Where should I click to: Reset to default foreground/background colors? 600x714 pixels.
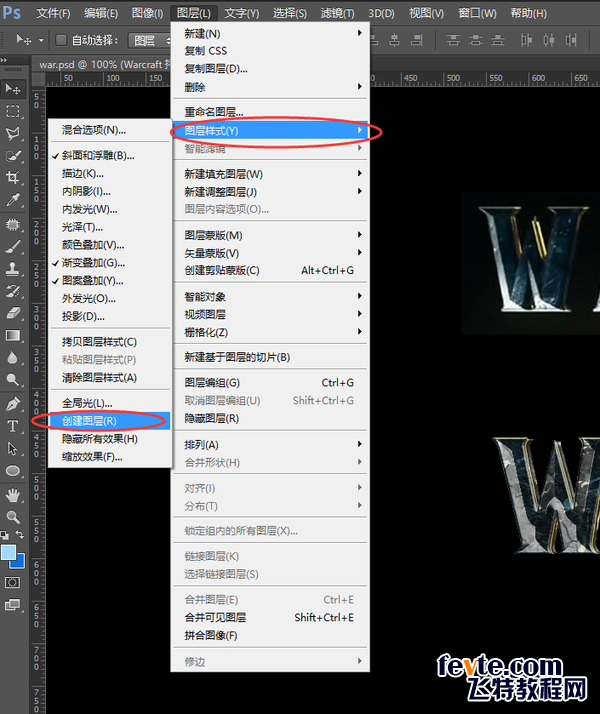pyautogui.click(x=5, y=535)
